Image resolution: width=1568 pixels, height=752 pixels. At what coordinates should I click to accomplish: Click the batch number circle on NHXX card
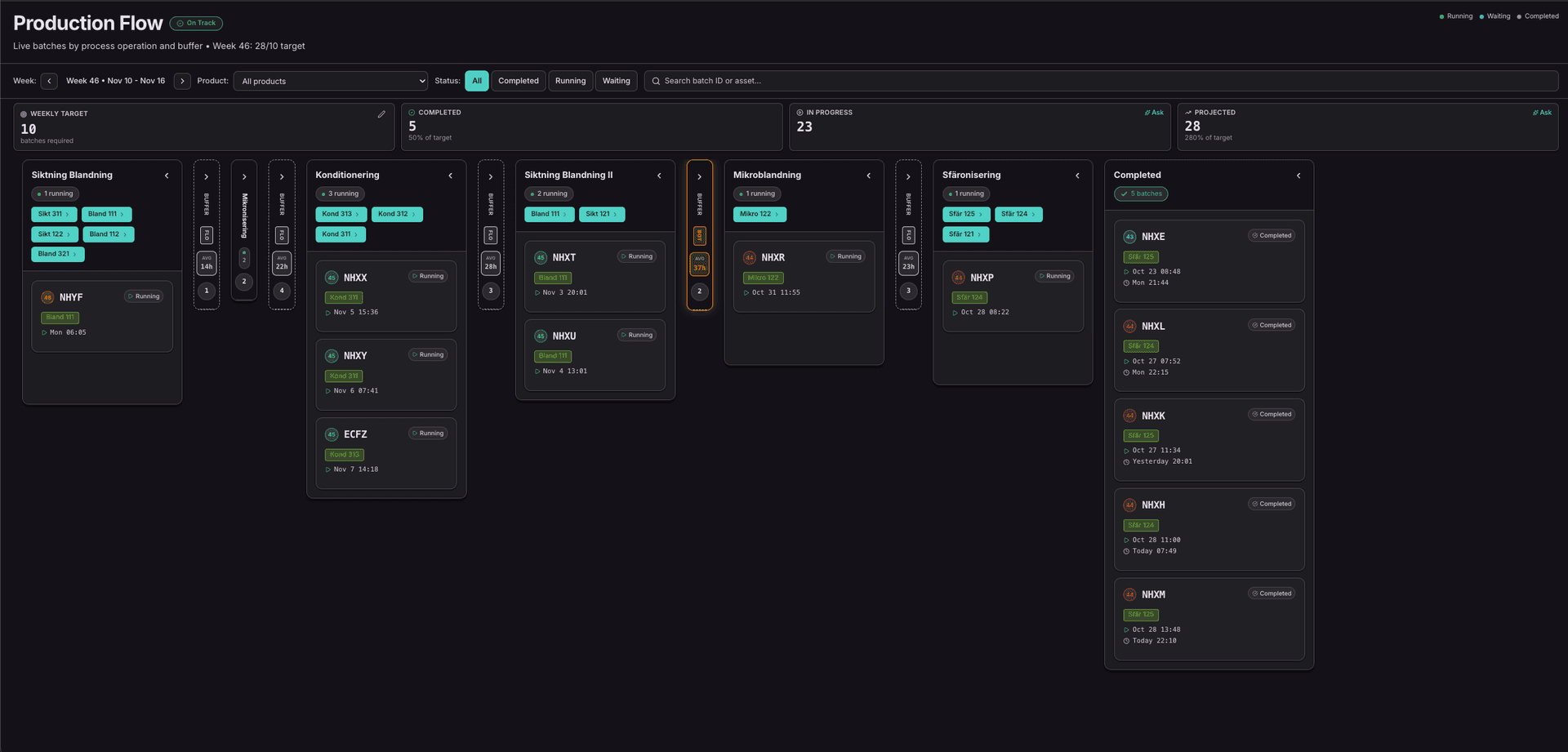(x=332, y=278)
